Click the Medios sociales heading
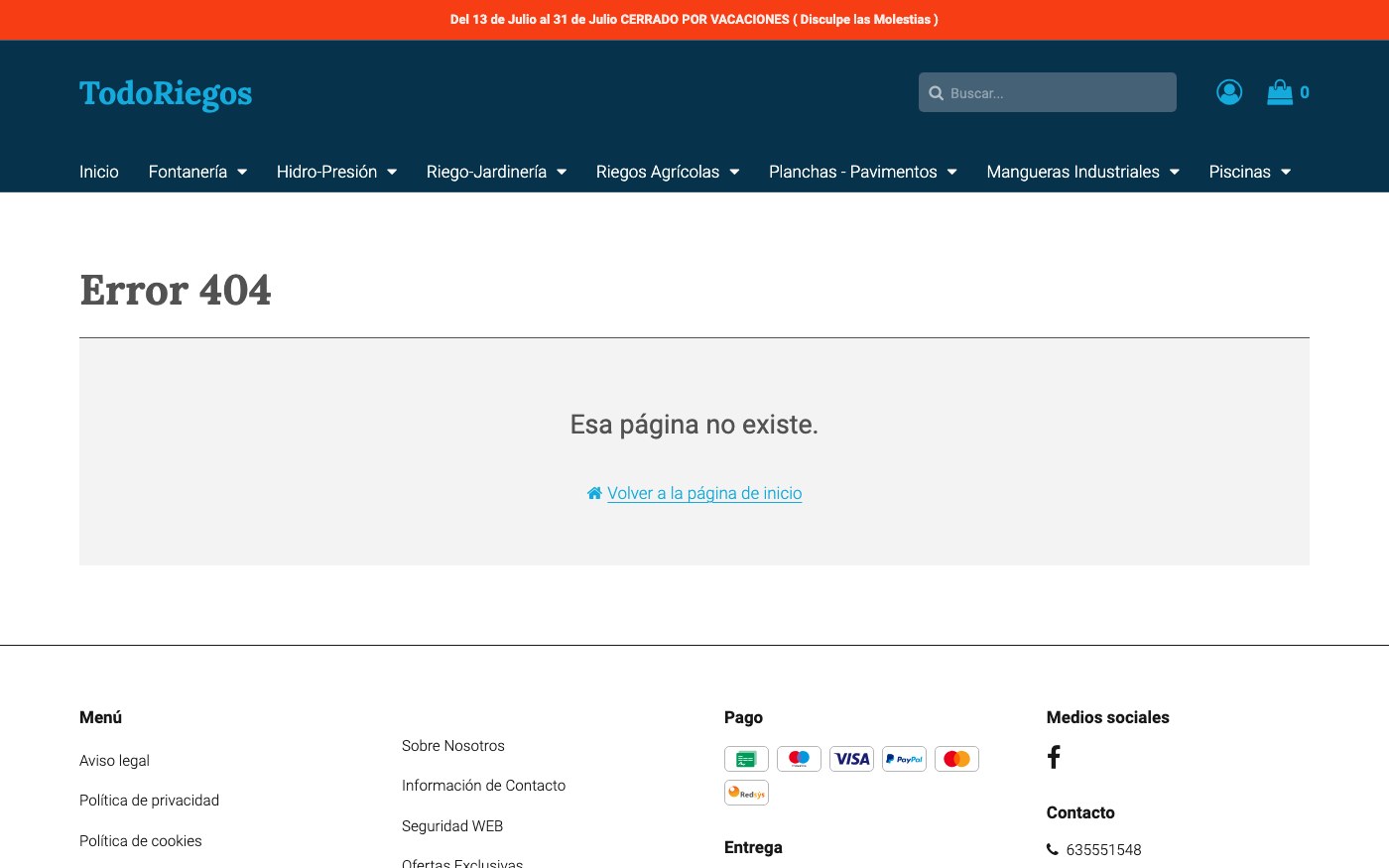This screenshot has height=868, width=1389. point(1107,717)
